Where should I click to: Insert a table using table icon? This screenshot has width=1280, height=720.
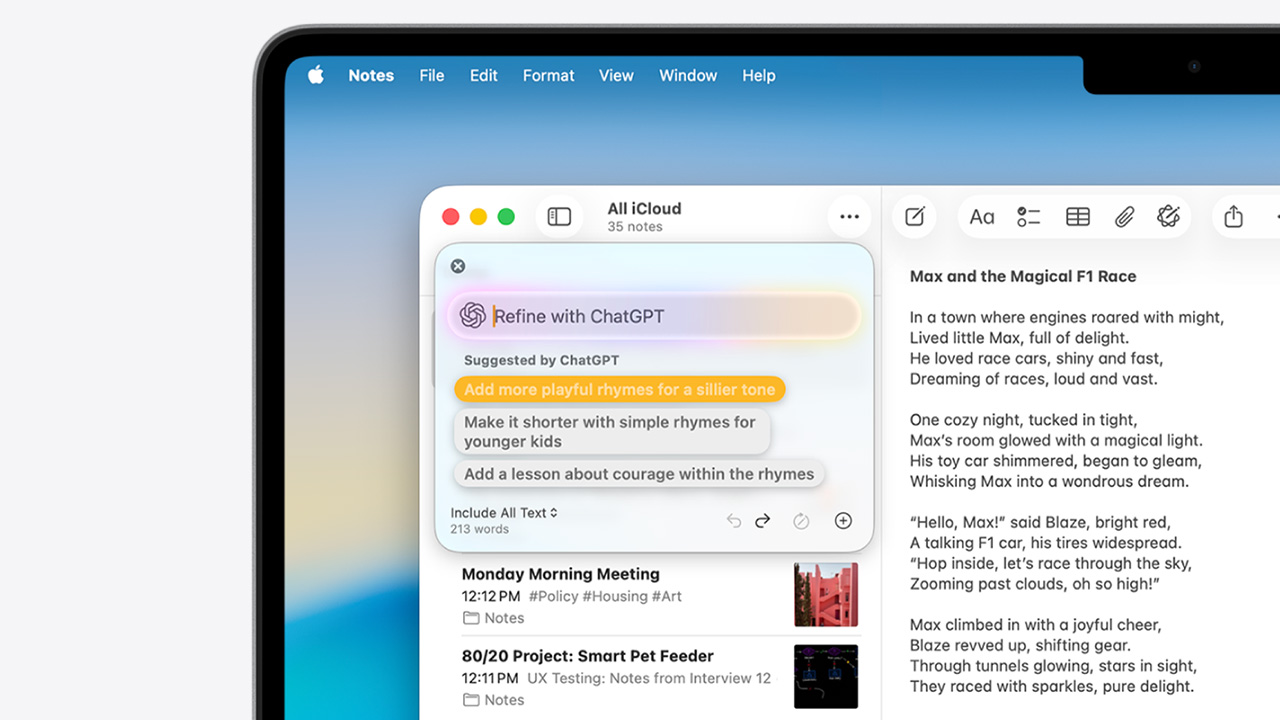(1077, 217)
